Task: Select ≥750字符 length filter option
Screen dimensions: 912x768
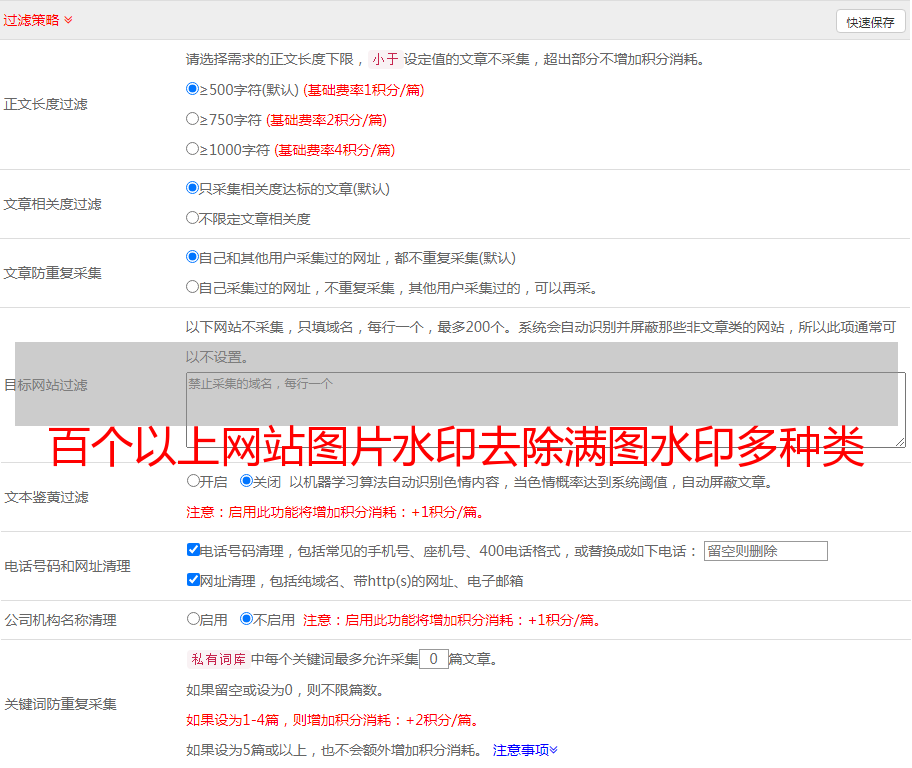Action: [x=193, y=119]
